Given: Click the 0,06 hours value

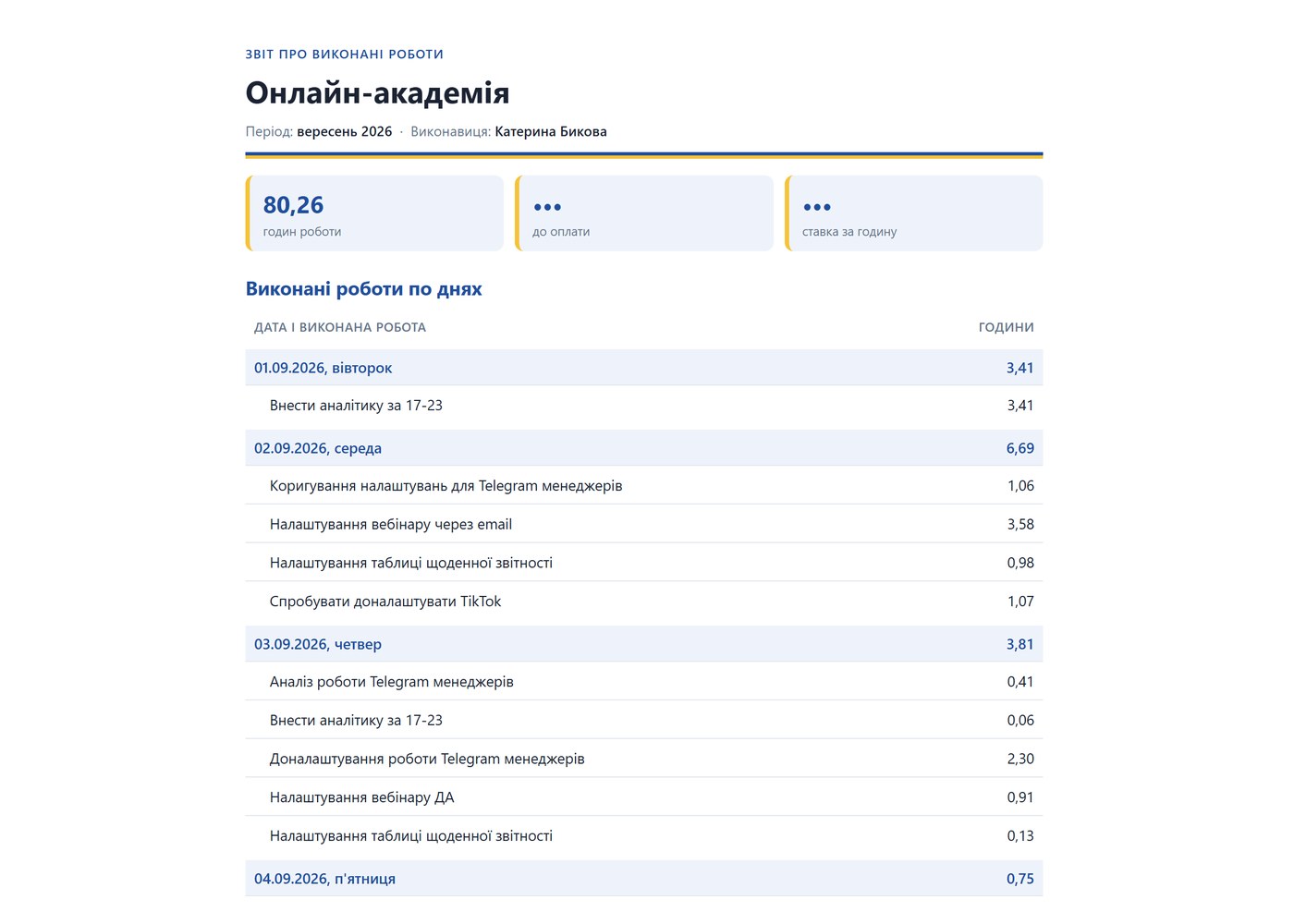Looking at the screenshot, I should [x=1020, y=721].
